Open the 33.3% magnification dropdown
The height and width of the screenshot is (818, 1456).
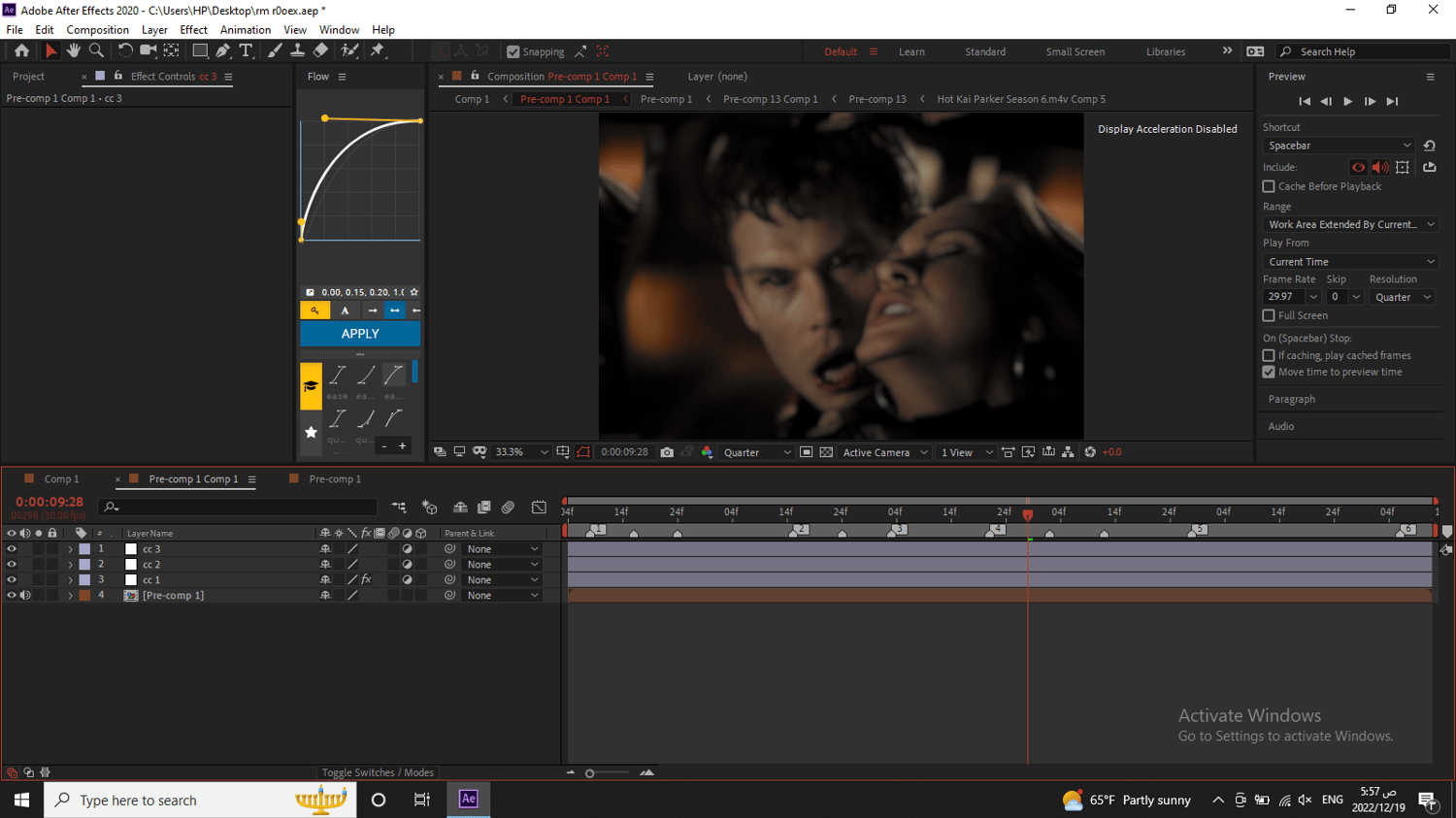(x=521, y=452)
